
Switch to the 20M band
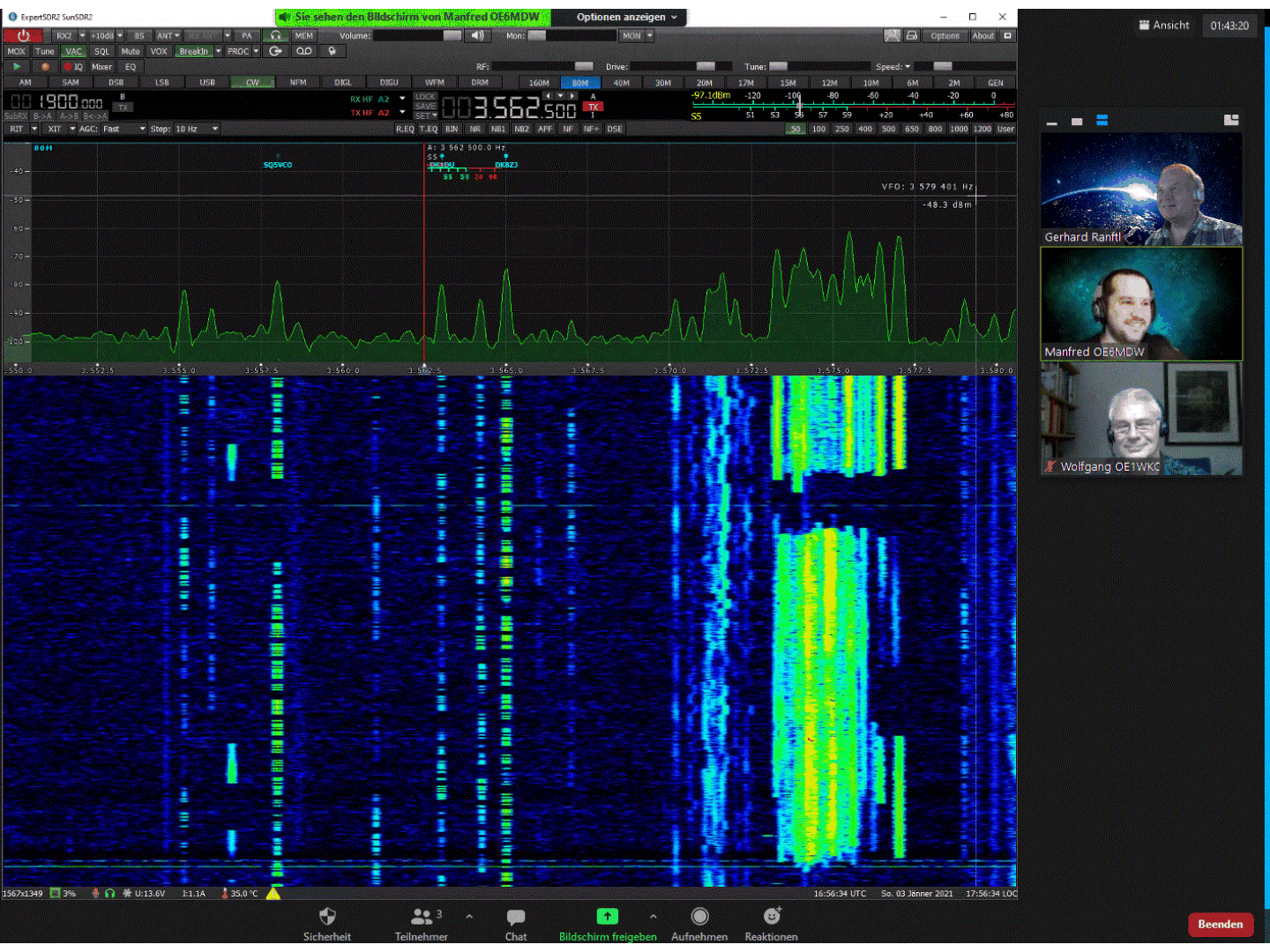coord(705,83)
